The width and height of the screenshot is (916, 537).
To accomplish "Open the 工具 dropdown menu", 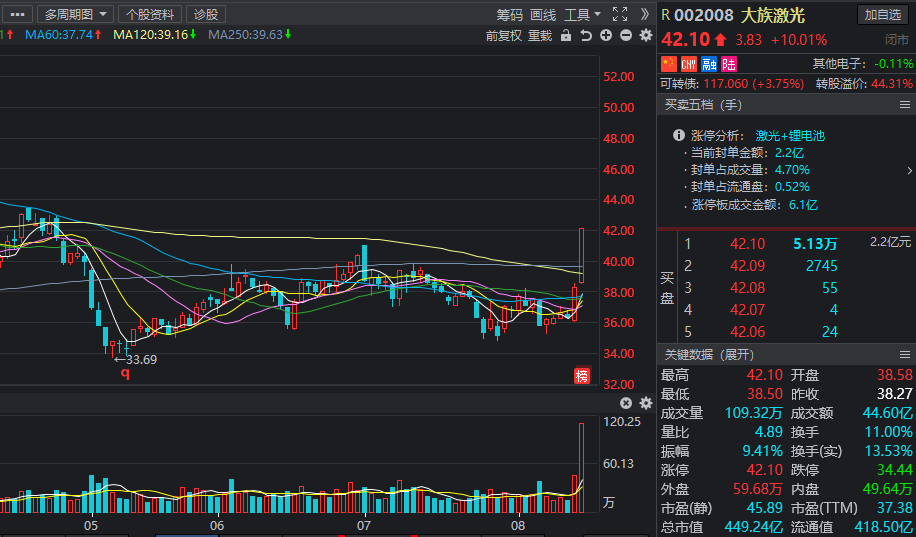I will (x=582, y=15).
